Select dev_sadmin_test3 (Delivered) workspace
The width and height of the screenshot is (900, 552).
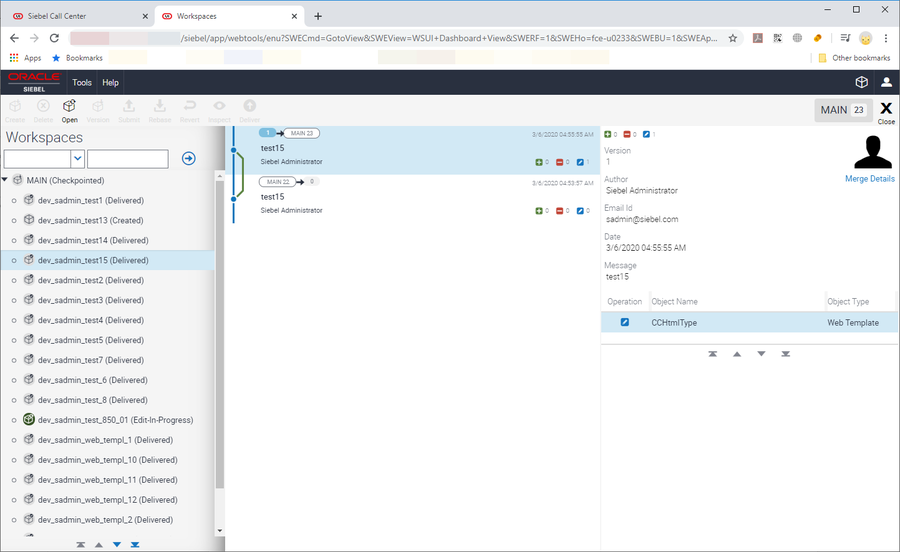coord(91,300)
